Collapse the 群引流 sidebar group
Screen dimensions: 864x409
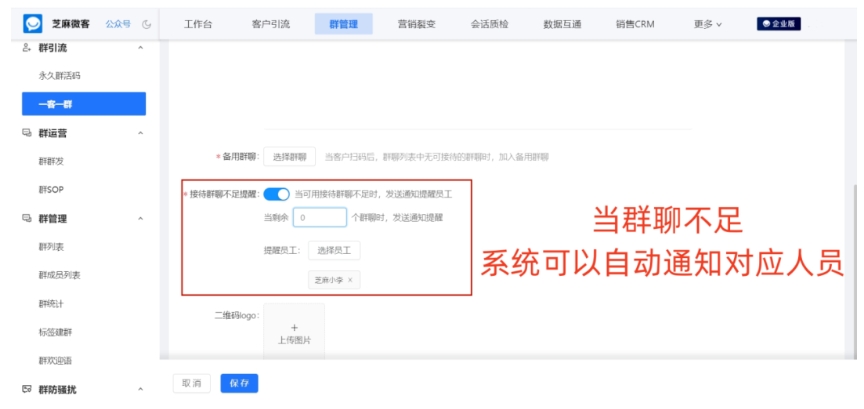tap(140, 48)
